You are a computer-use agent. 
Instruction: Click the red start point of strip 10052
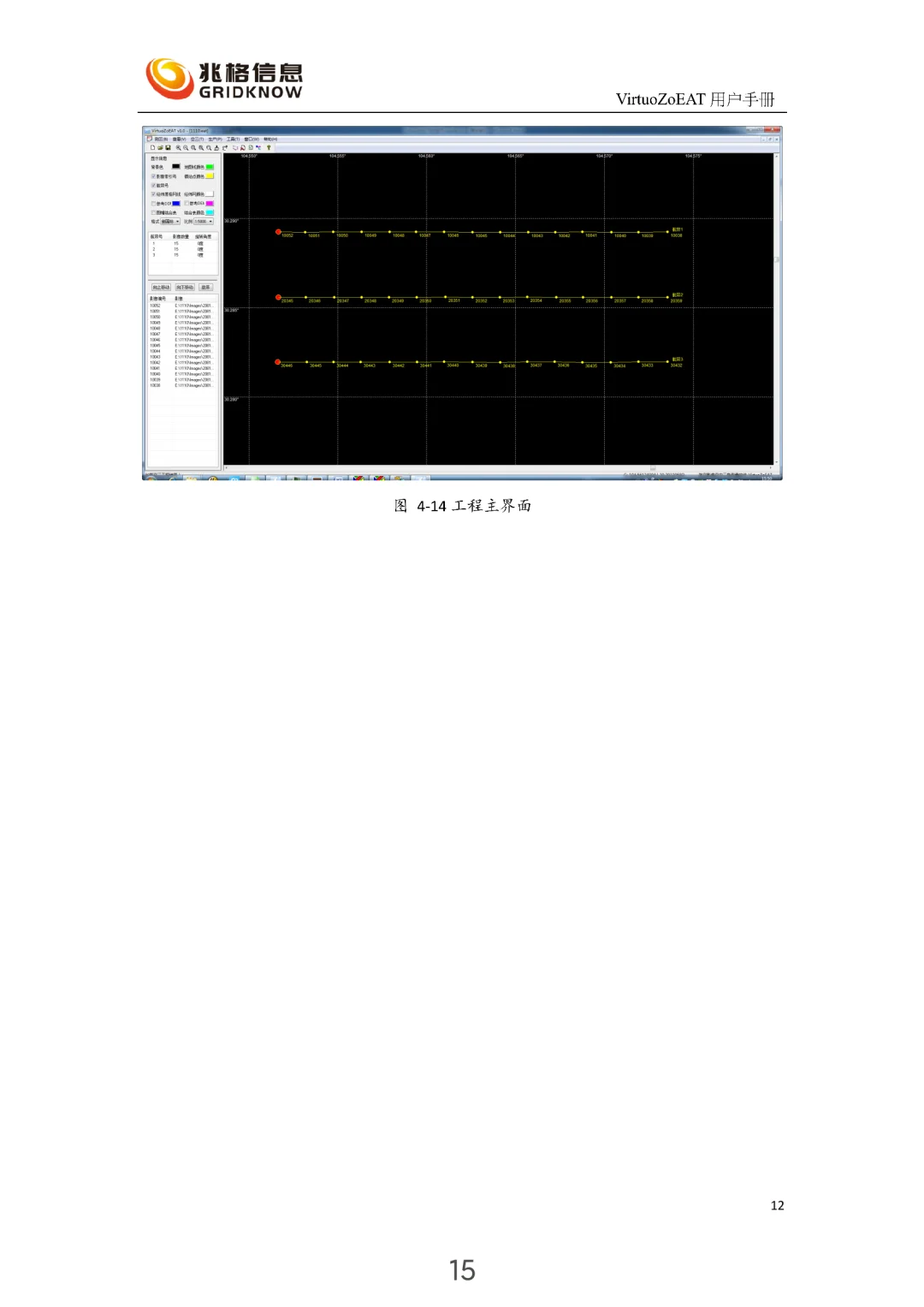coord(278,232)
